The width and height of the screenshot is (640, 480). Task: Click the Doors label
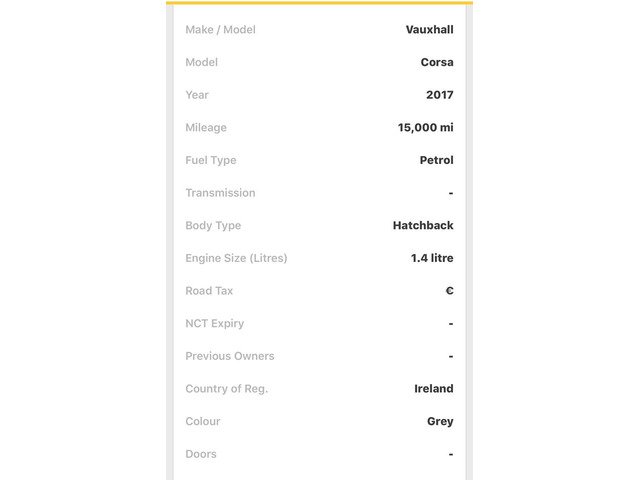(x=201, y=454)
